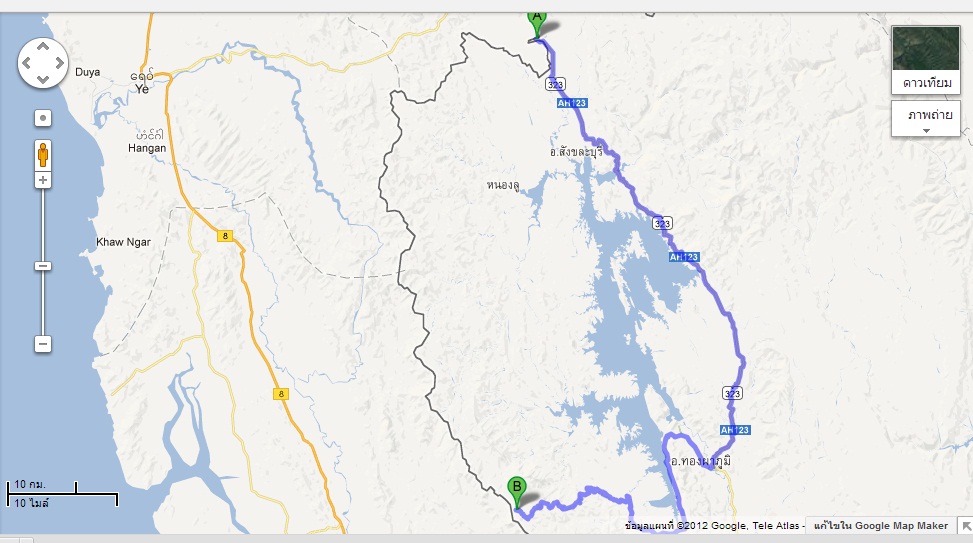Select the orange Street View pegman
973x543 pixels.
[x=43, y=155]
